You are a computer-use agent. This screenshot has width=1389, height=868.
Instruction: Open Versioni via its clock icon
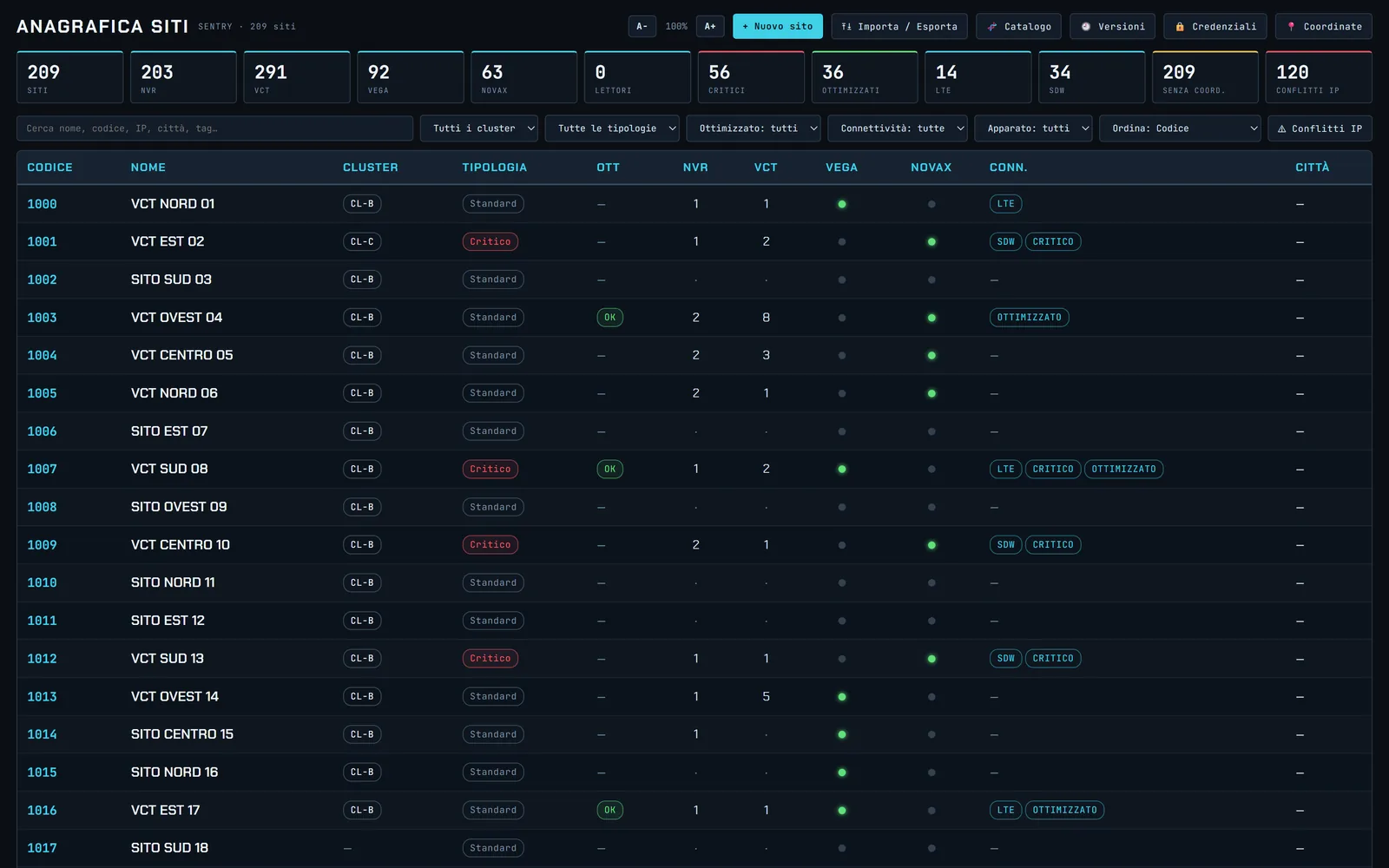tap(1085, 27)
